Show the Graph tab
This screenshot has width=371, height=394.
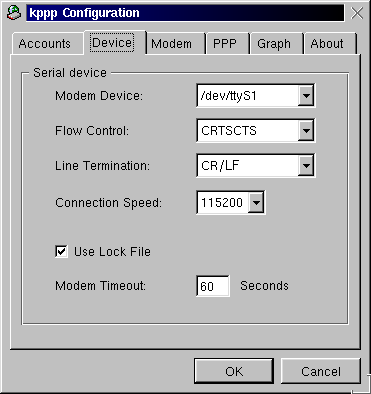[x=274, y=44]
